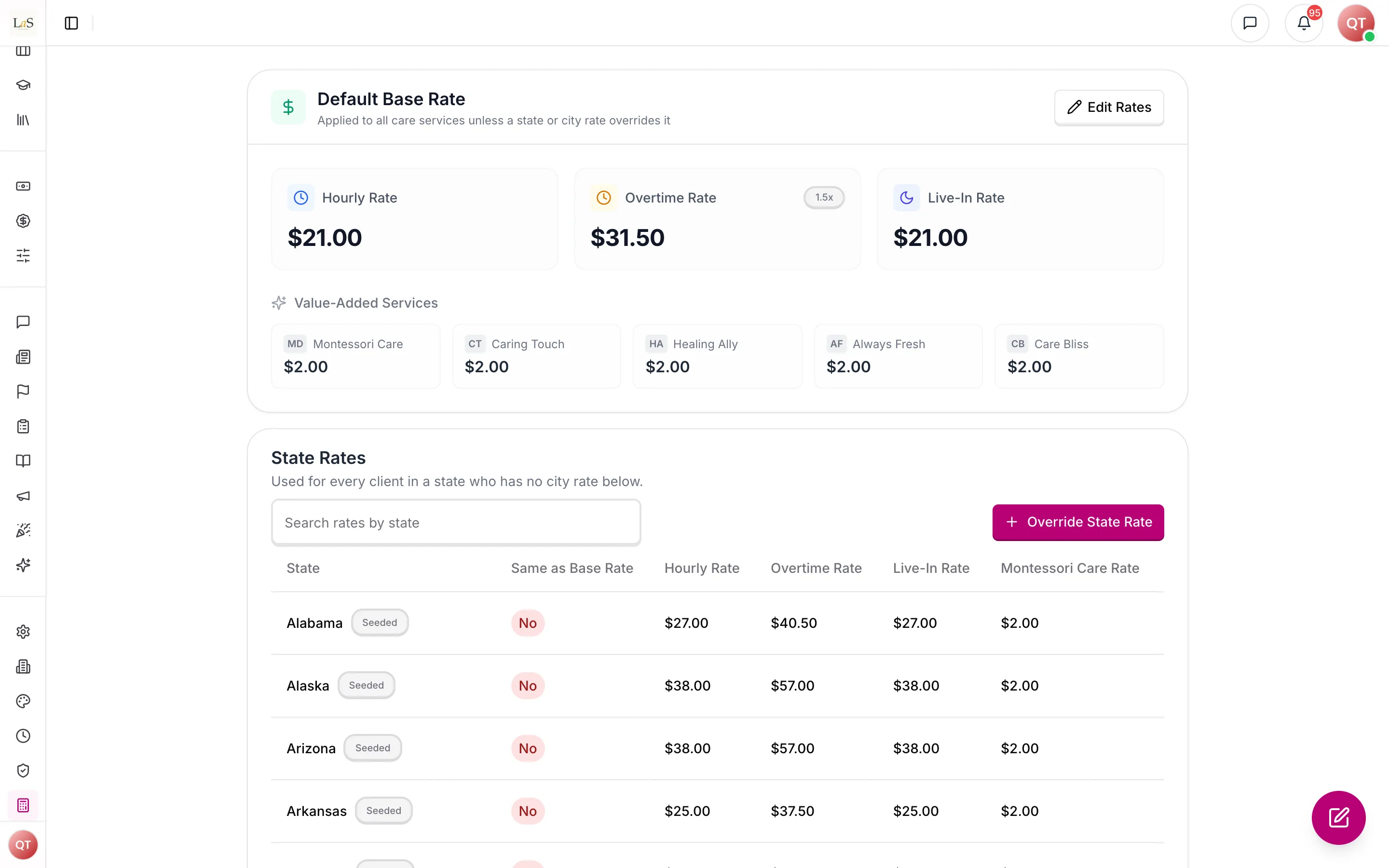Open the clipboard list sidebar icon

[x=23, y=426]
